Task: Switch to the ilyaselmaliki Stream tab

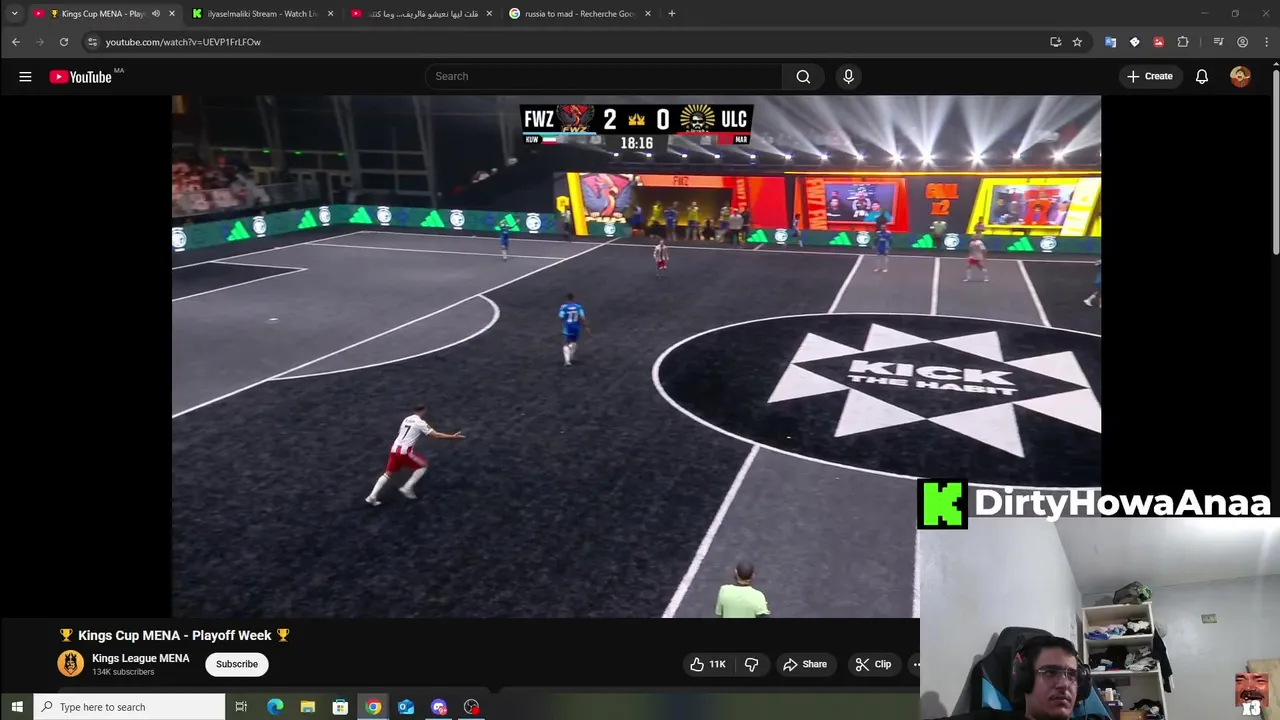Action: click(263, 14)
